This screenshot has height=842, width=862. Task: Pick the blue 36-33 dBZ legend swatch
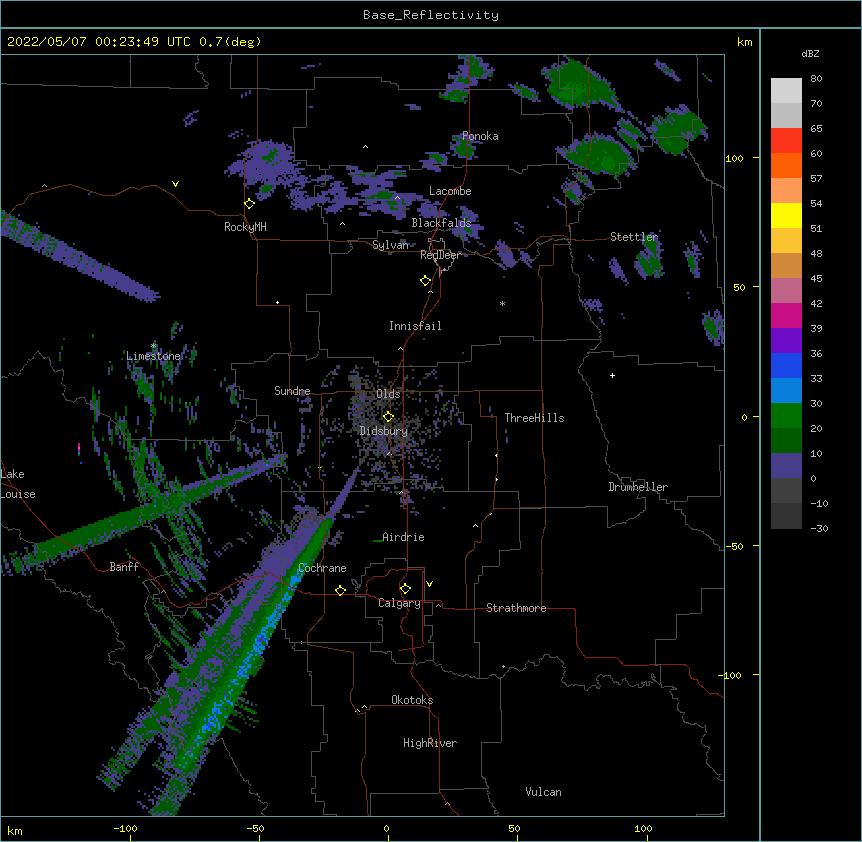coord(786,365)
